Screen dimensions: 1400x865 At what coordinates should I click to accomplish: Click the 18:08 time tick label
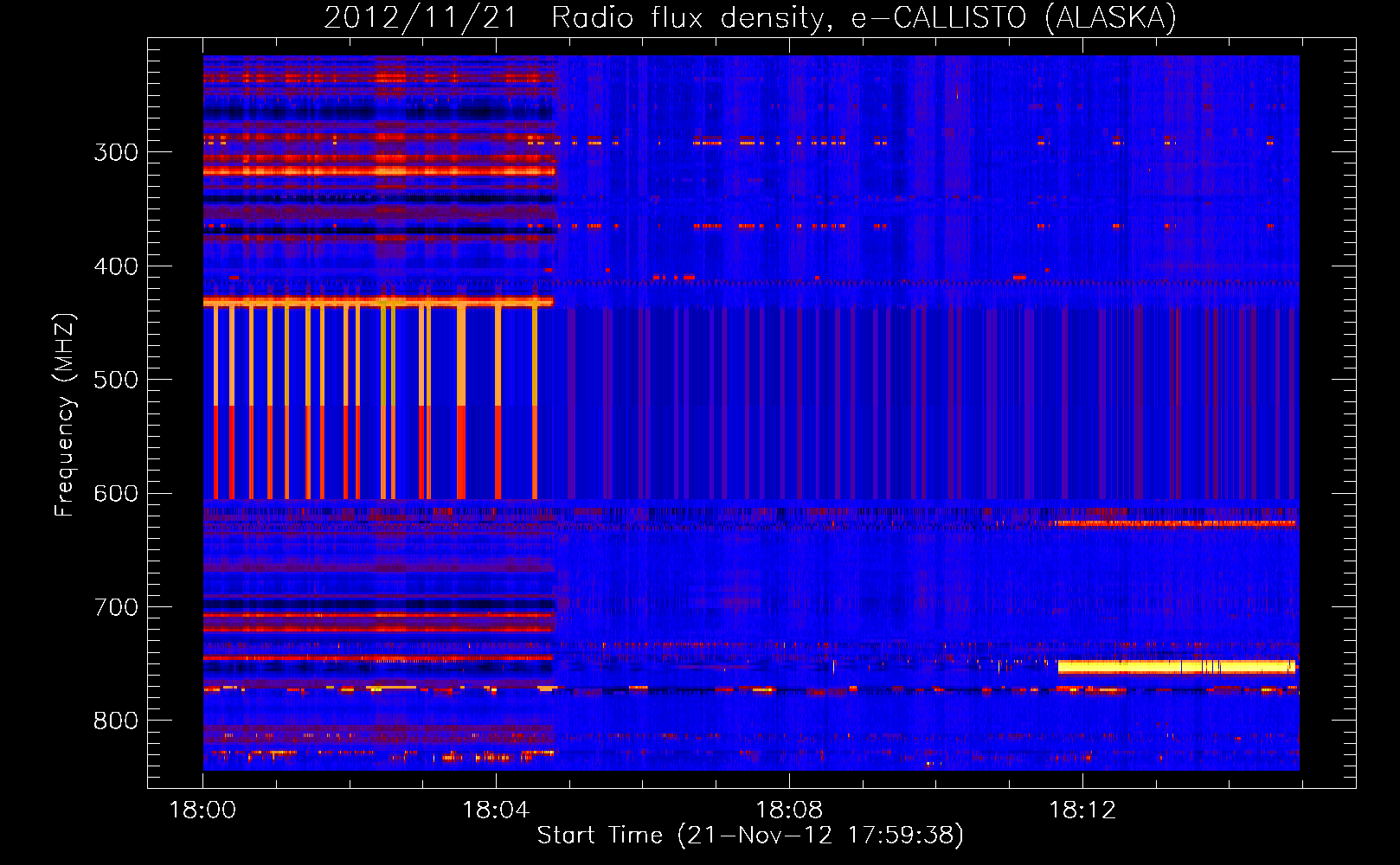pos(789,811)
